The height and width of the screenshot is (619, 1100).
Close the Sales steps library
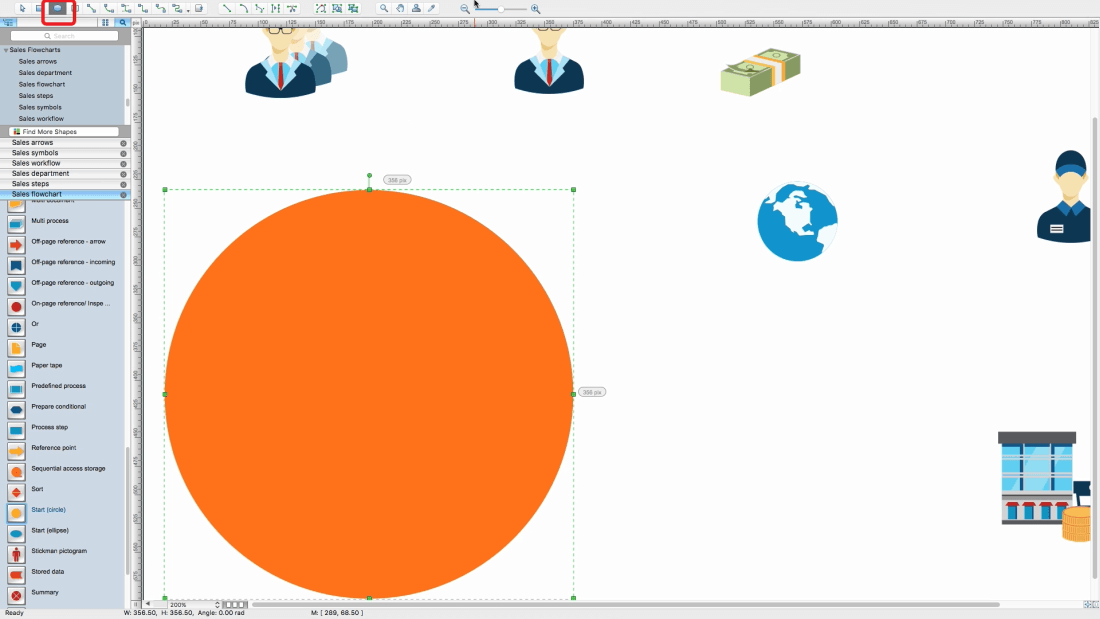tap(123, 185)
